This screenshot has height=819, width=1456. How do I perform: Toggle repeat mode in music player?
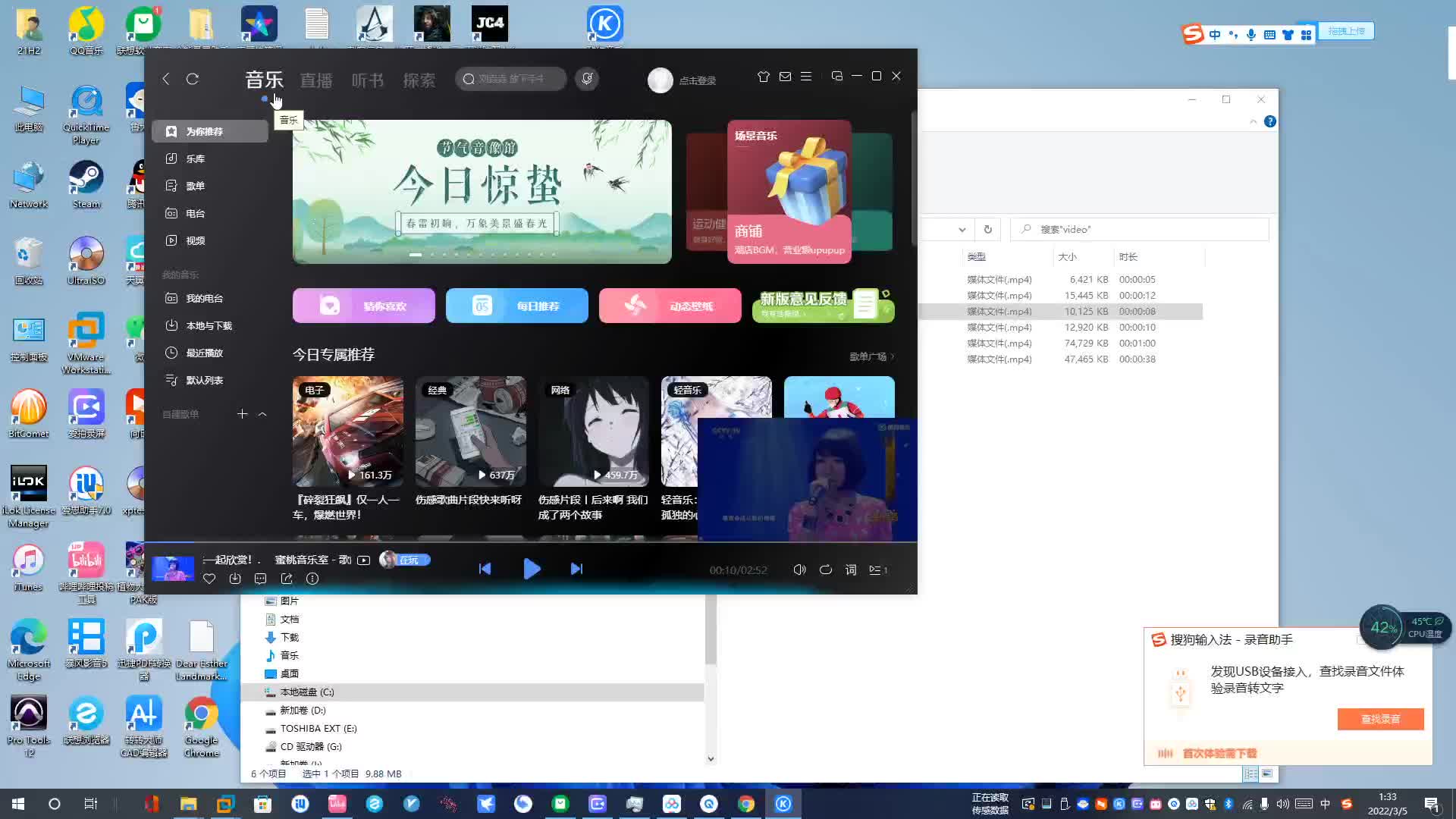coord(825,570)
